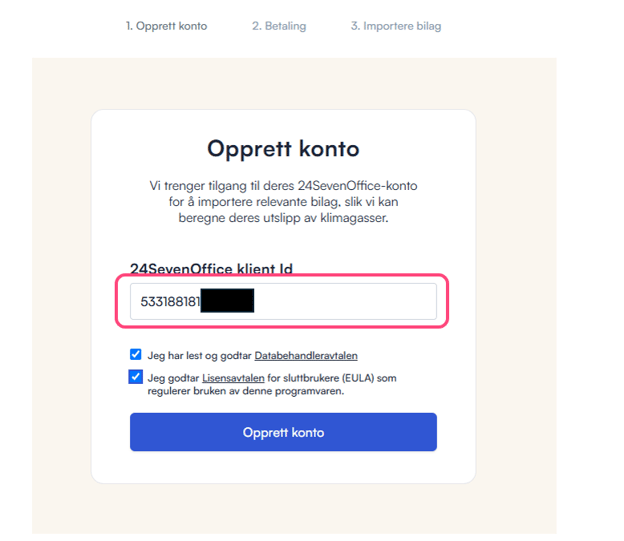Uncheck the Databehandleravtalen consent checkbox
Viewport: 624px width, 541px height.
click(x=136, y=355)
